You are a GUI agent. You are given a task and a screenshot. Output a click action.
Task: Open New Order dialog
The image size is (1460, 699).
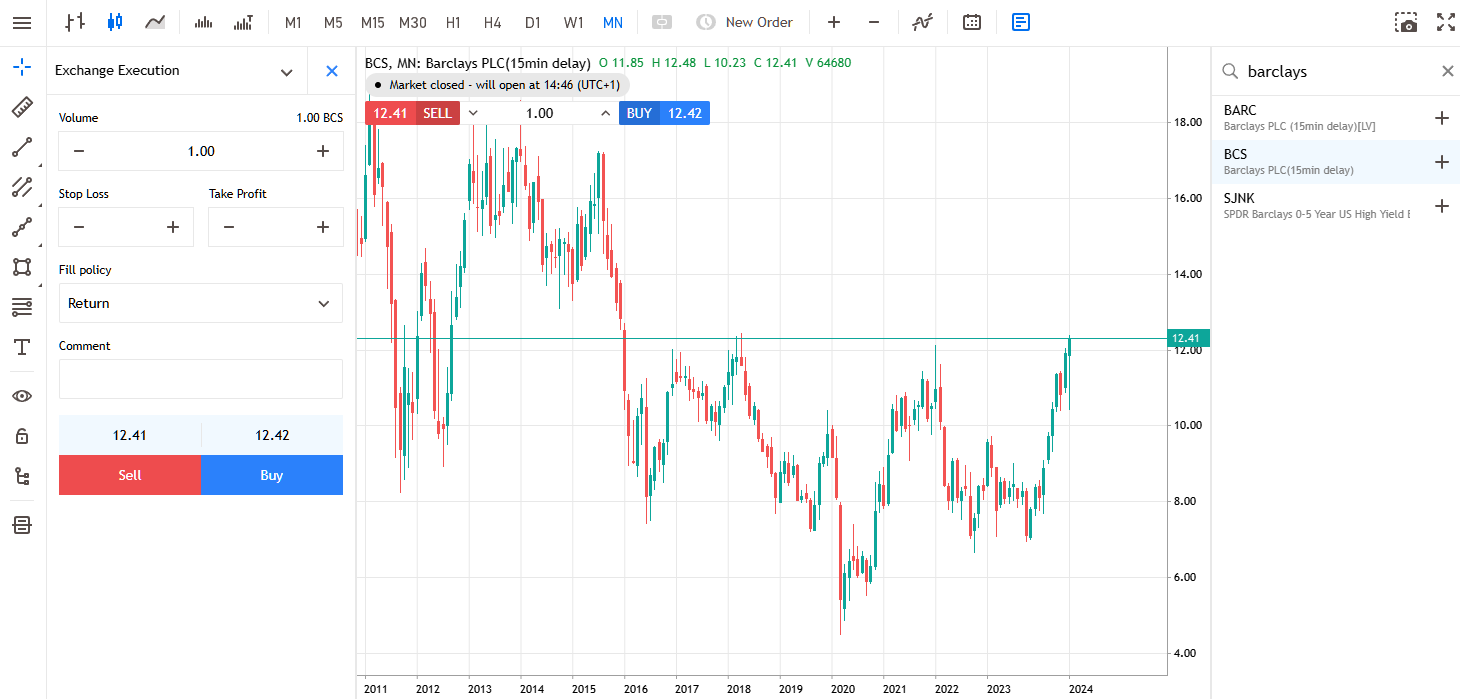pyautogui.click(x=745, y=22)
